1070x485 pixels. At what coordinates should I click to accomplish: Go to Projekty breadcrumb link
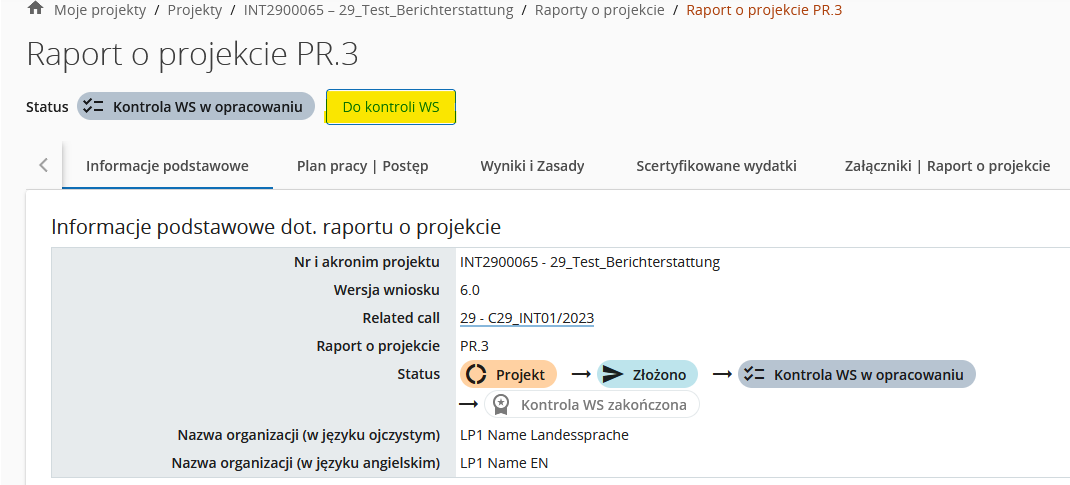(x=195, y=10)
